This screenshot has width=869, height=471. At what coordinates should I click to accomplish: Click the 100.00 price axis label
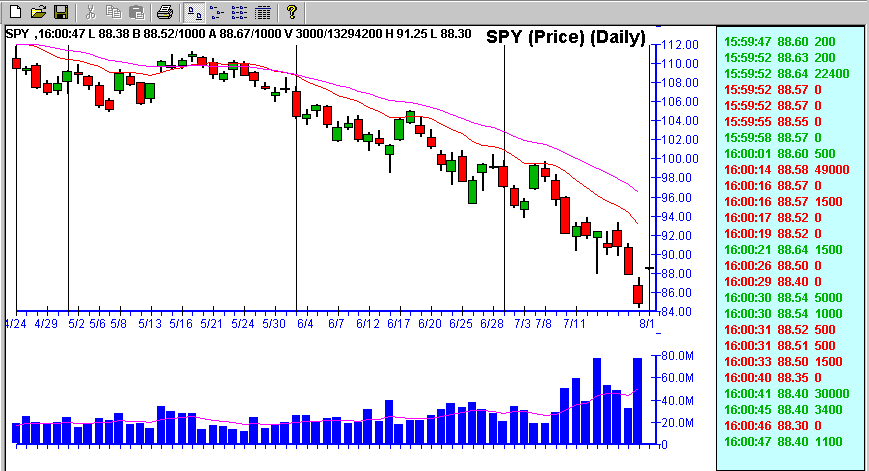pos(681,159)
